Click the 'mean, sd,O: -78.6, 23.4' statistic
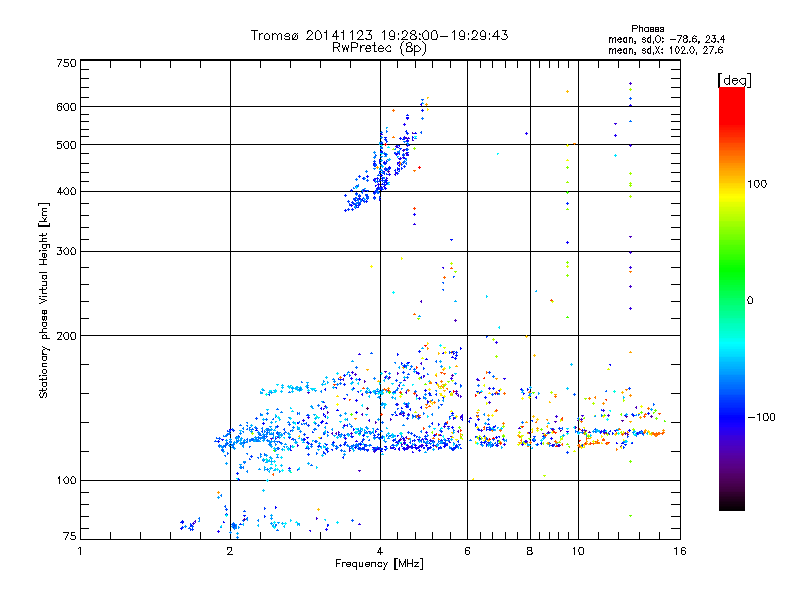 666,39
